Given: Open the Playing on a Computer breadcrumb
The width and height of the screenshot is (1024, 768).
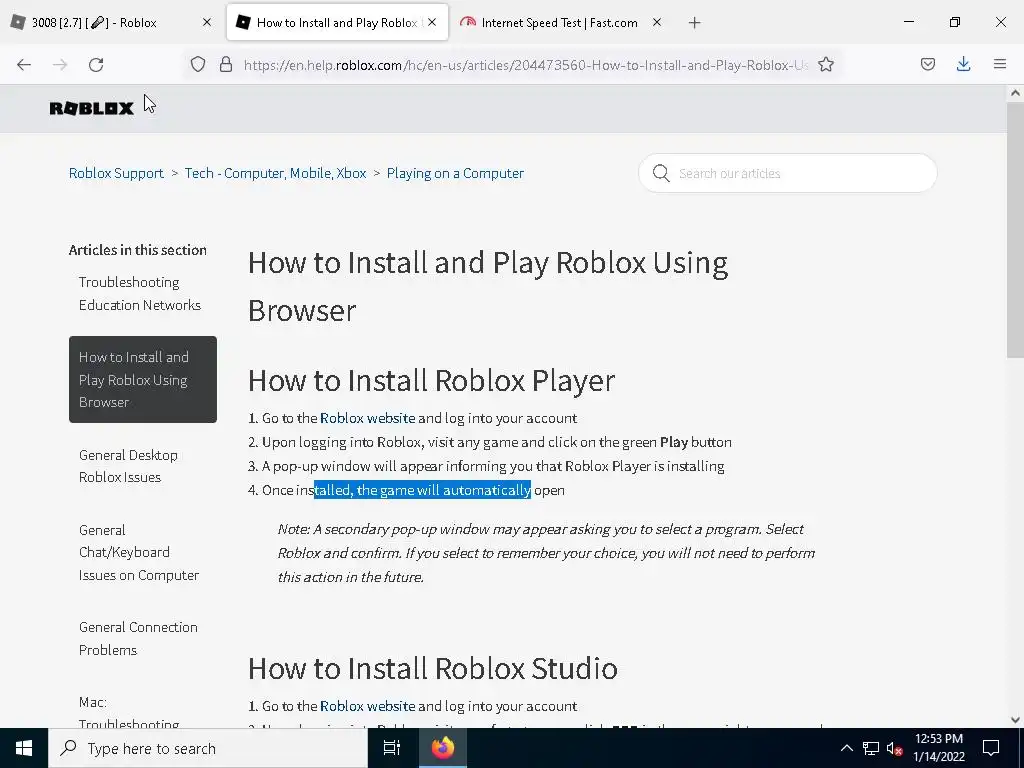Looking at the screenshot, I should 455,173.
